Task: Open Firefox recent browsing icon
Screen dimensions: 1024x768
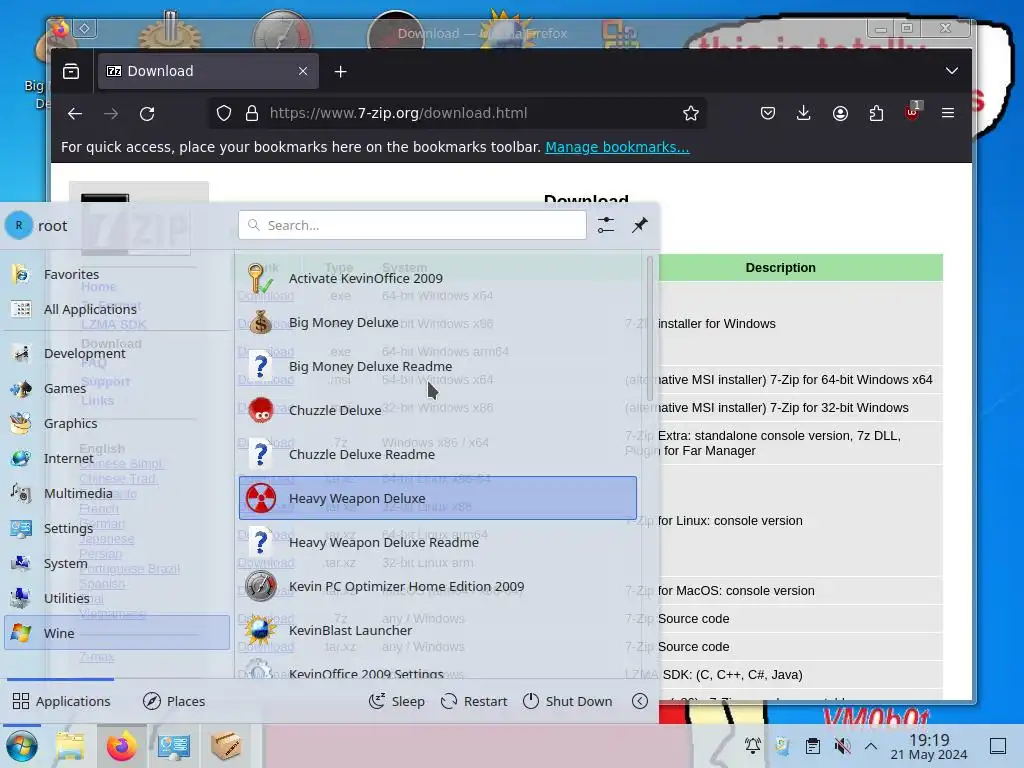Action: 71,71
